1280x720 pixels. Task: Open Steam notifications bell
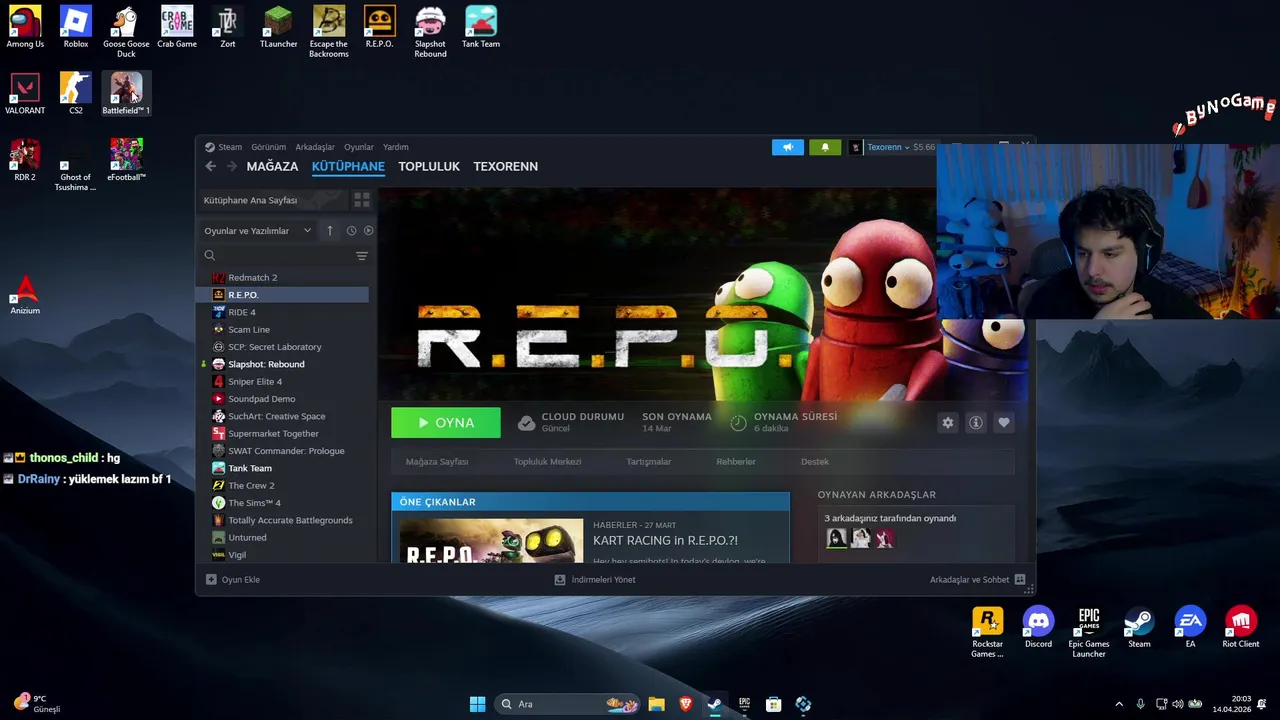coord(825,147)
